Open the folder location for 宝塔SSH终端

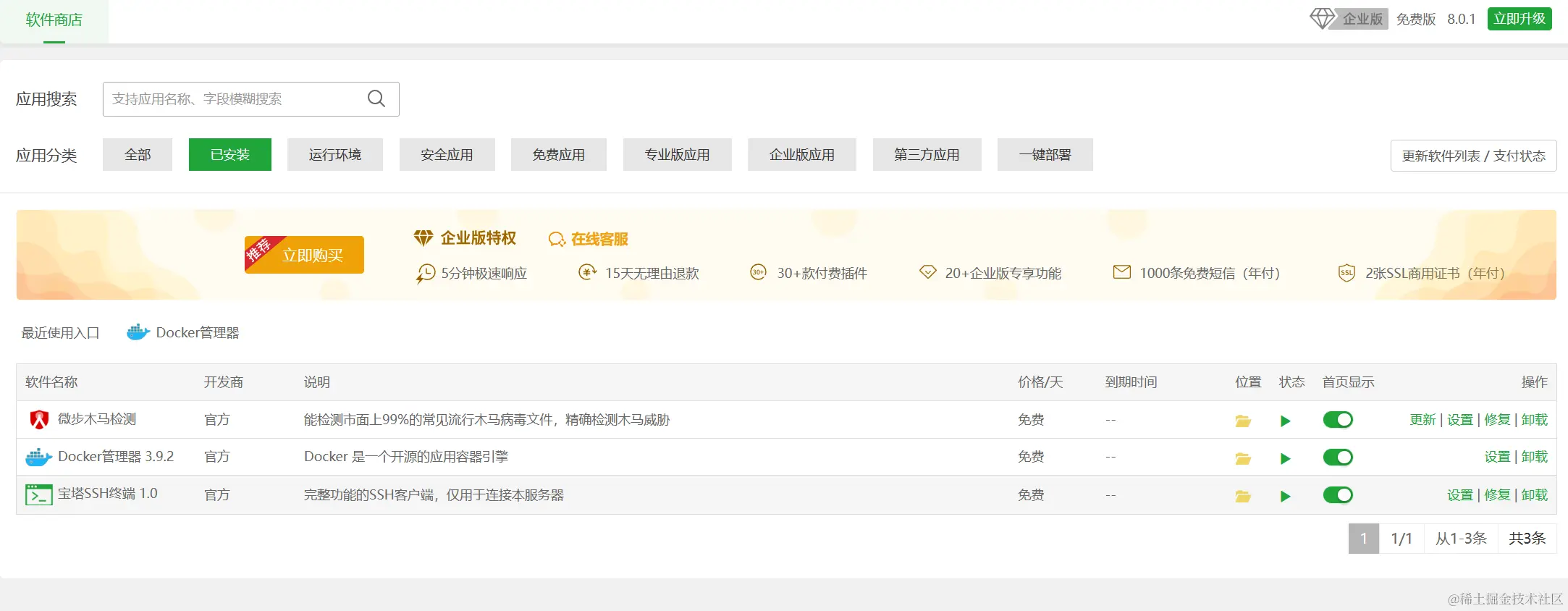click(x=1243, y=496)
